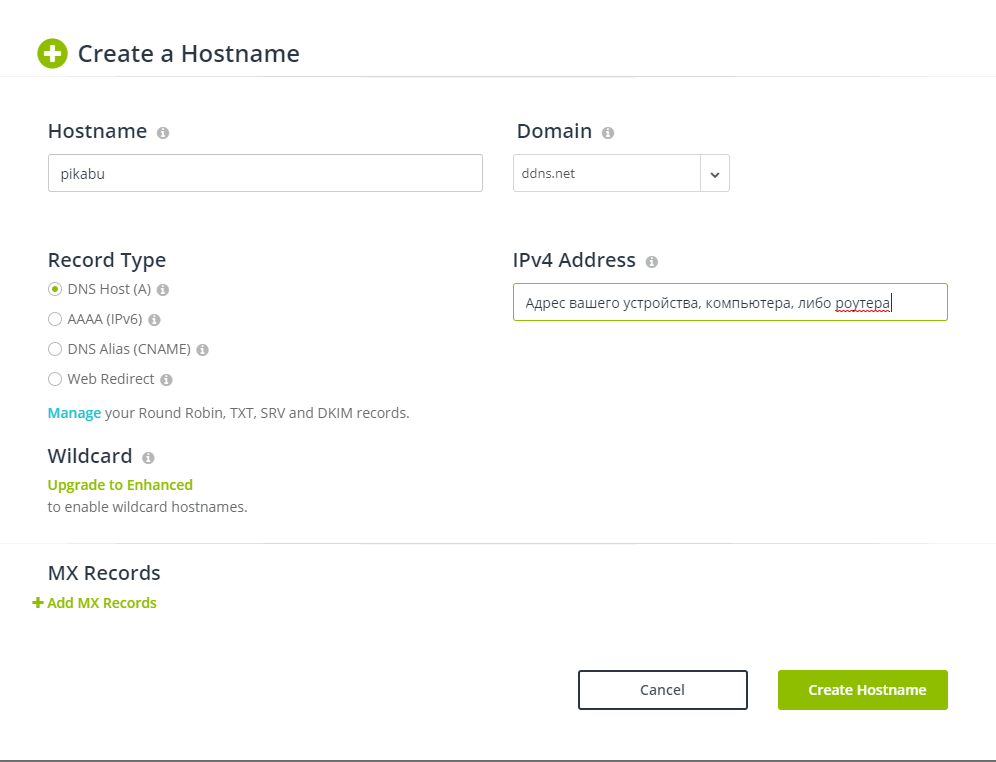The width and height of the screenshot is (996, 762).
Task: Click the info icon next to Web Redirect
Action: (x=166, y=380)
